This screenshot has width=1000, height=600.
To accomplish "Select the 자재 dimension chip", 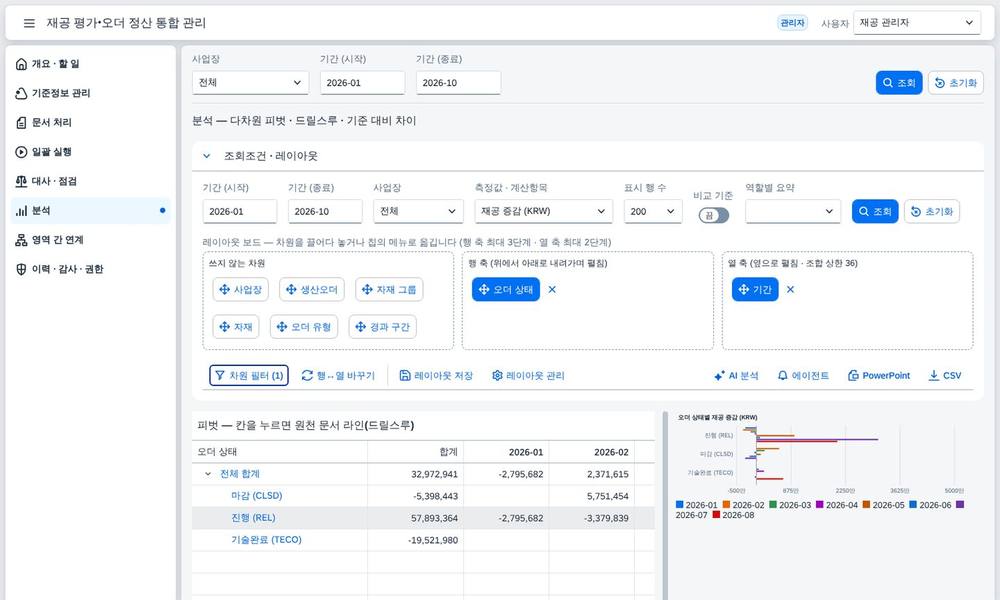I will (236, 327).
